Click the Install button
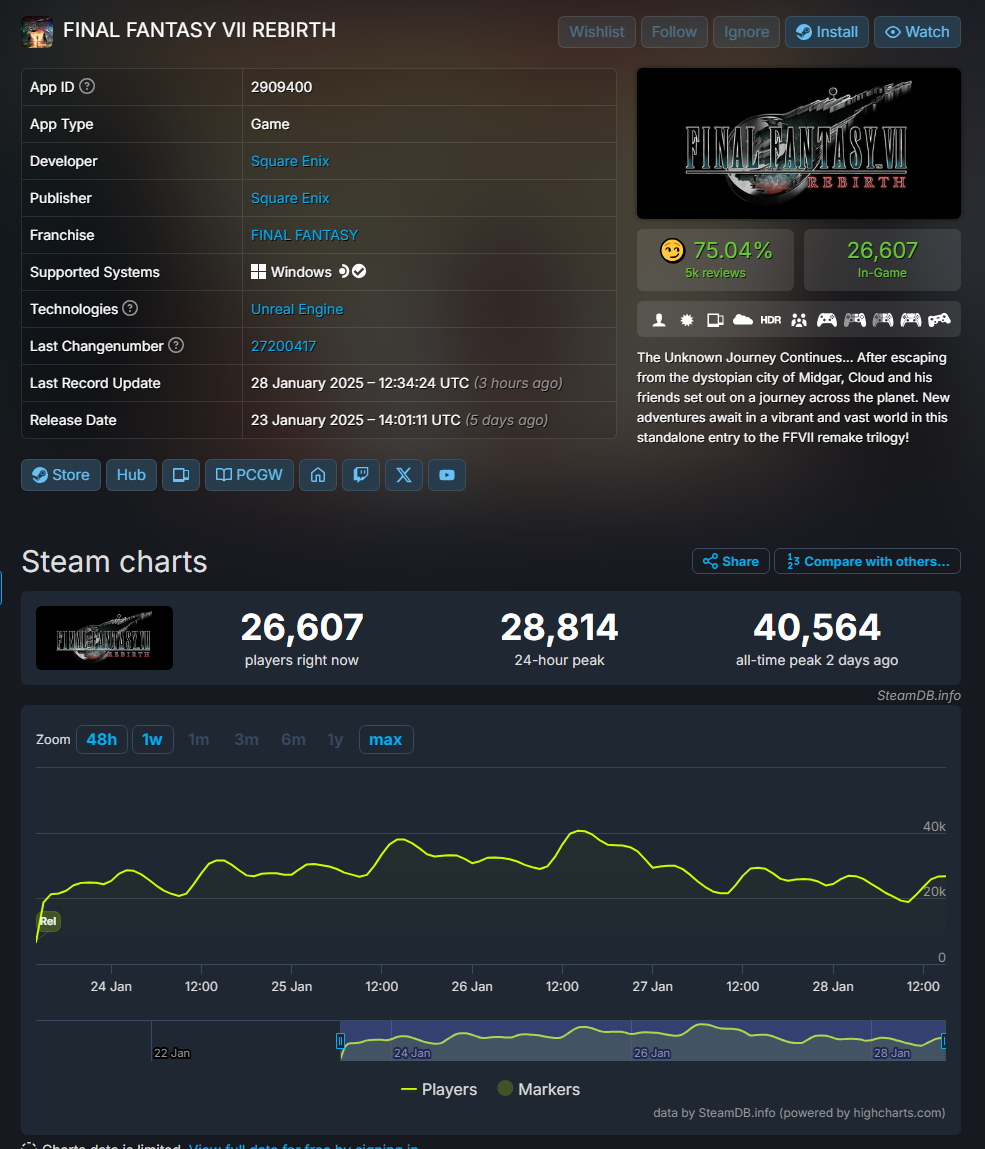985x1149 pixels. point(827,32)
